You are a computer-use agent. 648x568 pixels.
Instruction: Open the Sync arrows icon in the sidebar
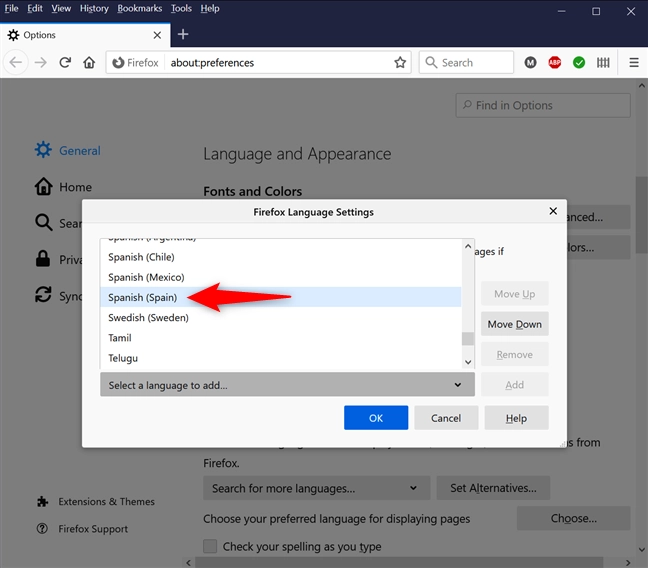(43, 295)
